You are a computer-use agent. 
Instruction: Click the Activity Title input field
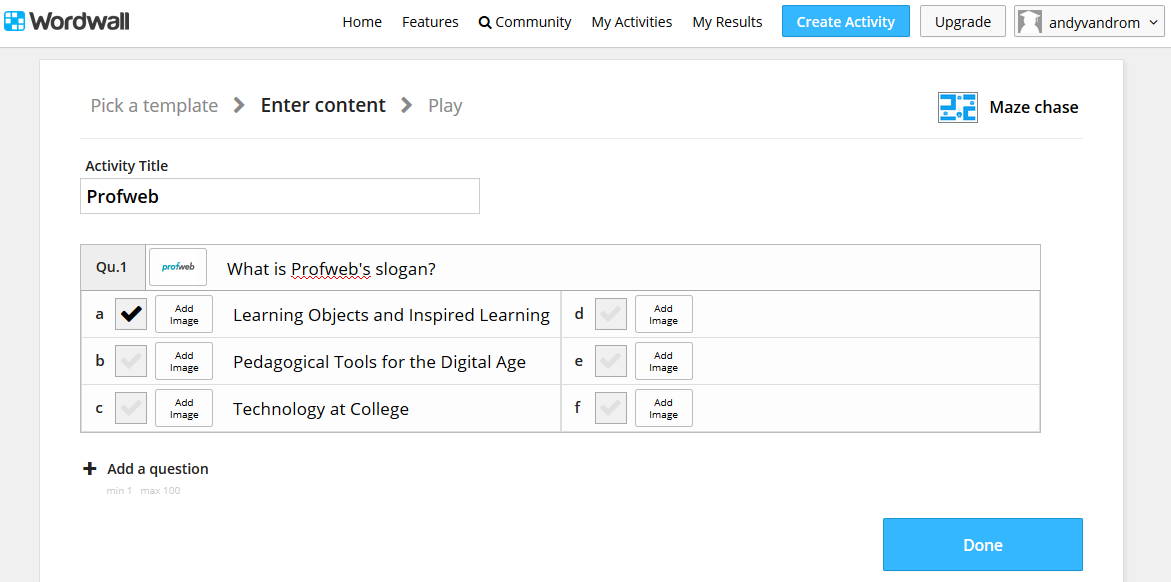pos(280,196)
